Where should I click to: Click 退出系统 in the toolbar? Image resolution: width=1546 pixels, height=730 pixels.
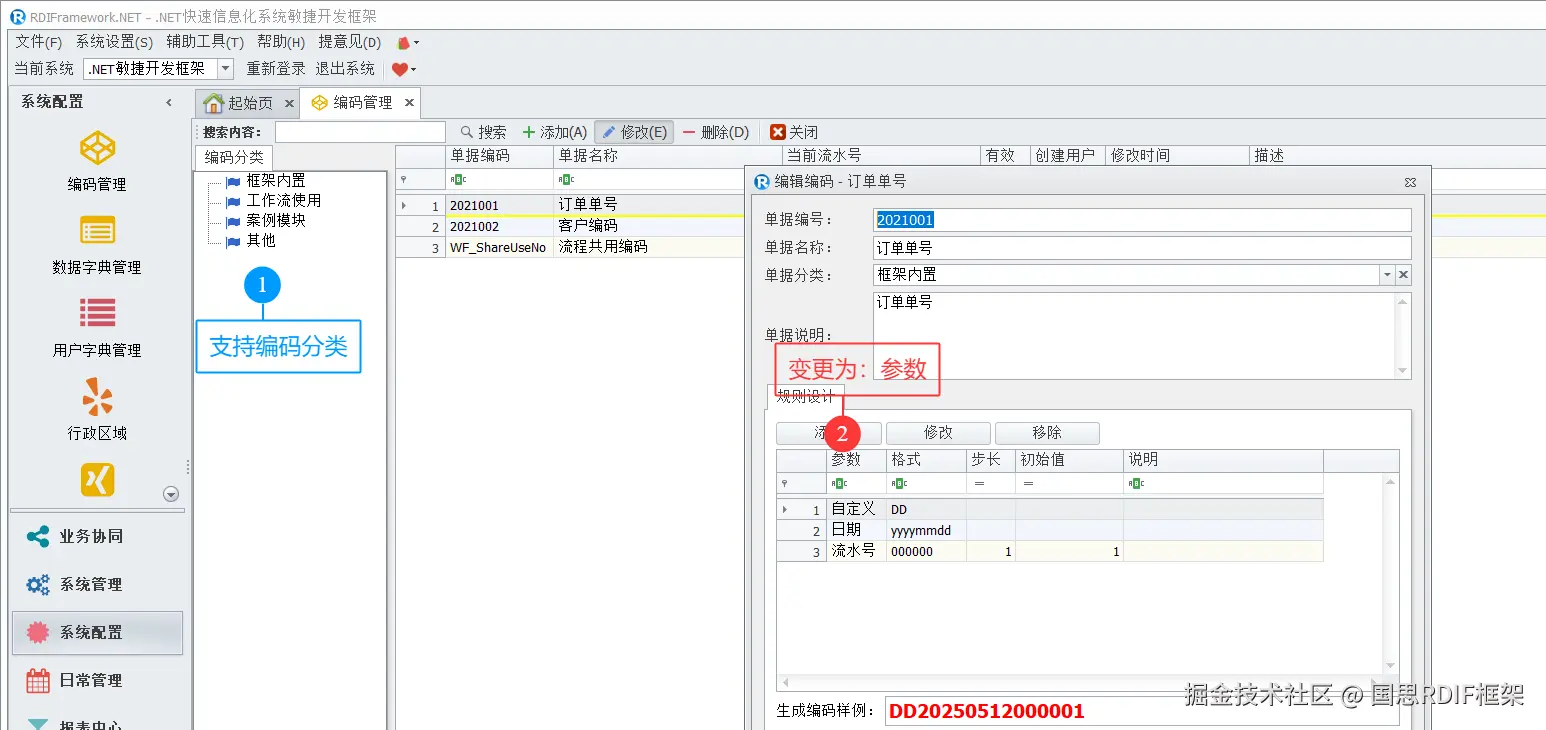pos(345,69)
